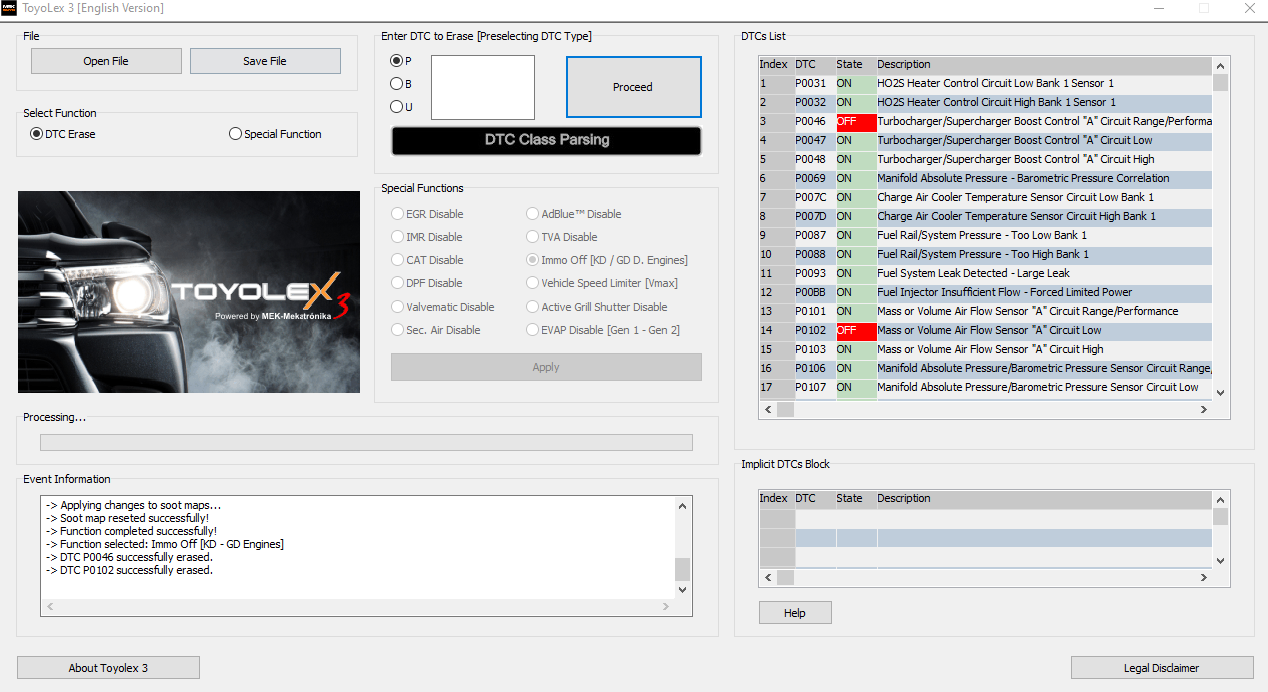
Task: Focus the DTC to erase input box
Action: 483,87
